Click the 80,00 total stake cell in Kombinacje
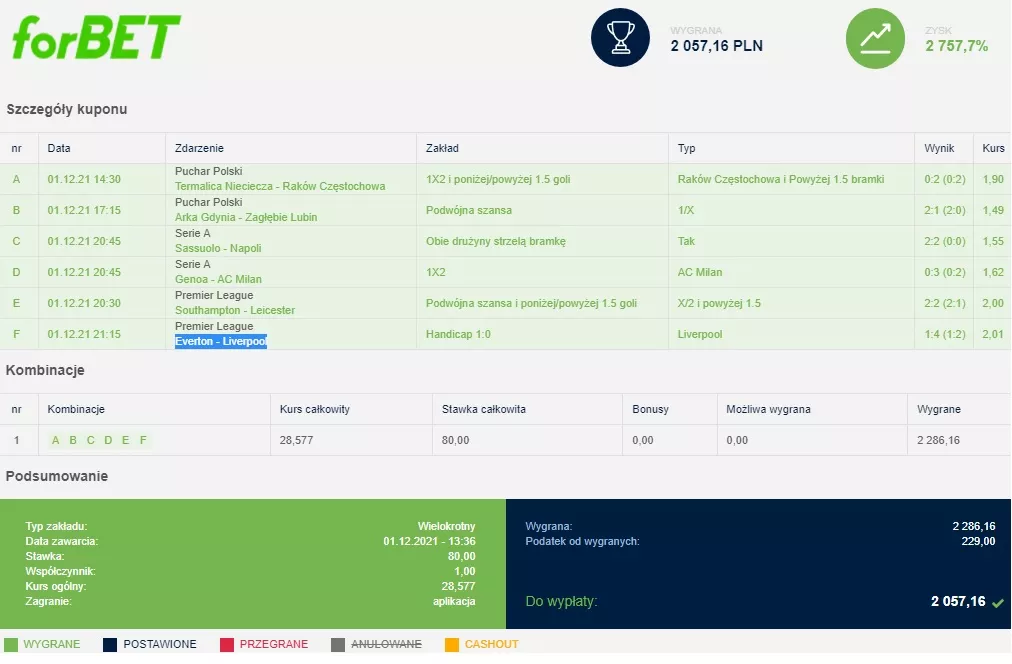This screenshot has width=1012, height=664. coord(456,440)
